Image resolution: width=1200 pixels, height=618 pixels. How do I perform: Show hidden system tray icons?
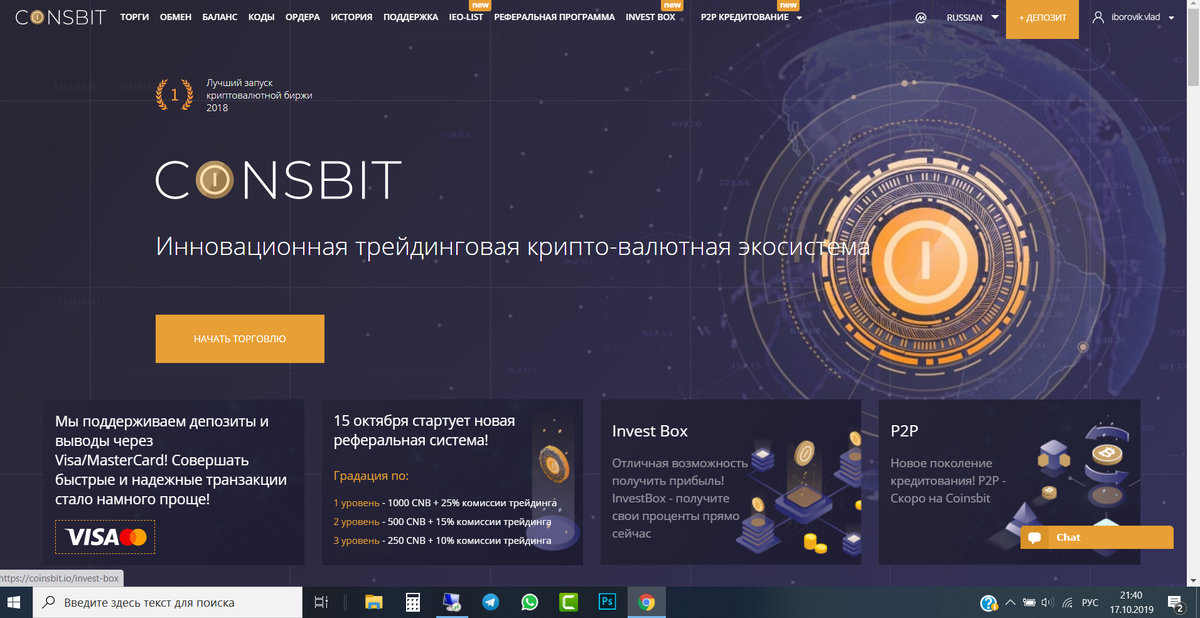tap(1009, 602)
